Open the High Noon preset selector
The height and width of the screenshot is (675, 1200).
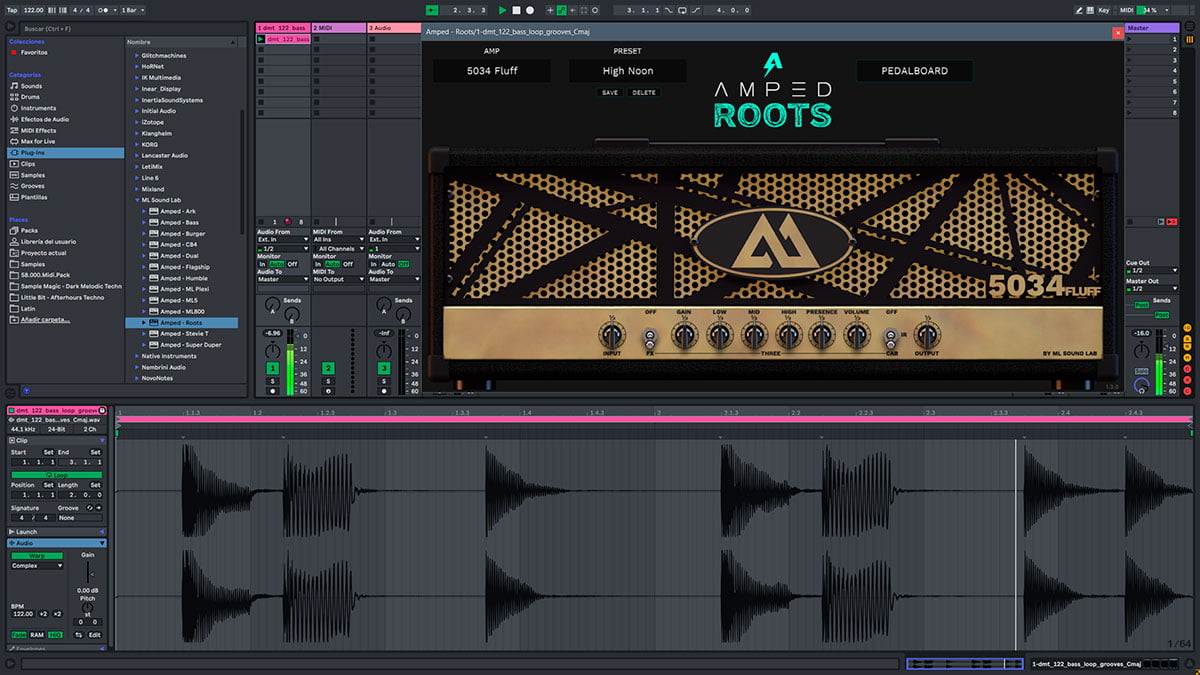pos(627,71)
